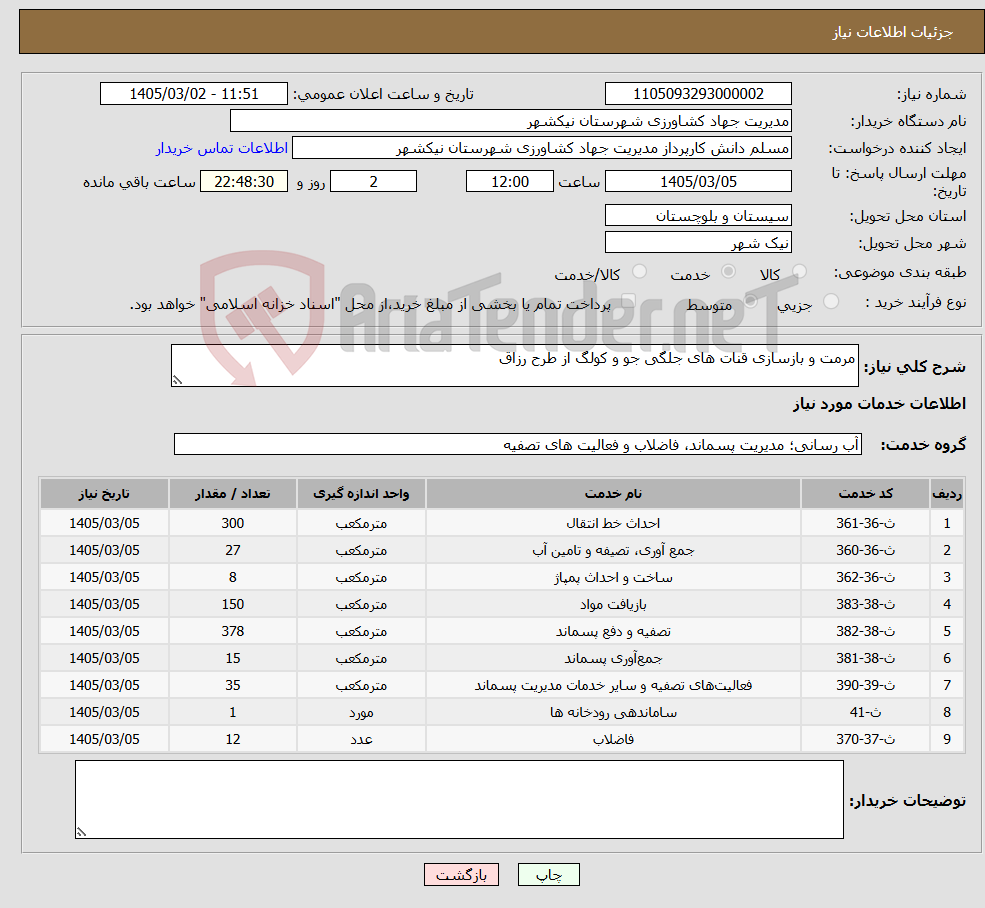Click the page header جزئیات اطلاعات نیاز
This screenshot has width=985, height=908.
tap(893, 32)
